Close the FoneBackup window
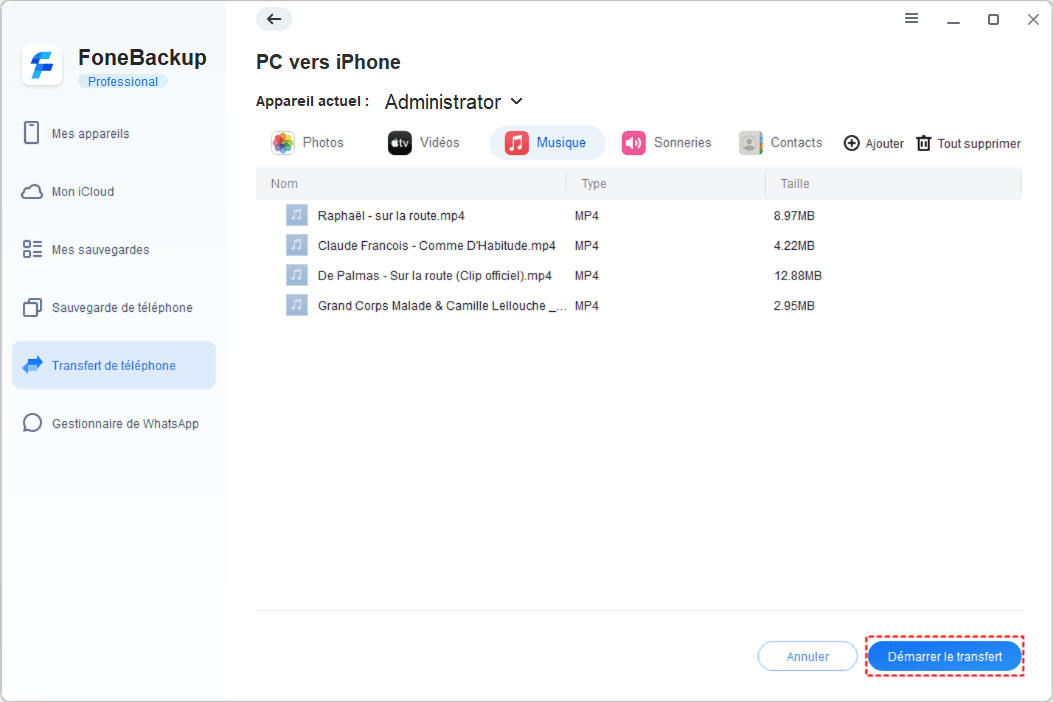The image size is (1053, 702). coord(1034,19)
